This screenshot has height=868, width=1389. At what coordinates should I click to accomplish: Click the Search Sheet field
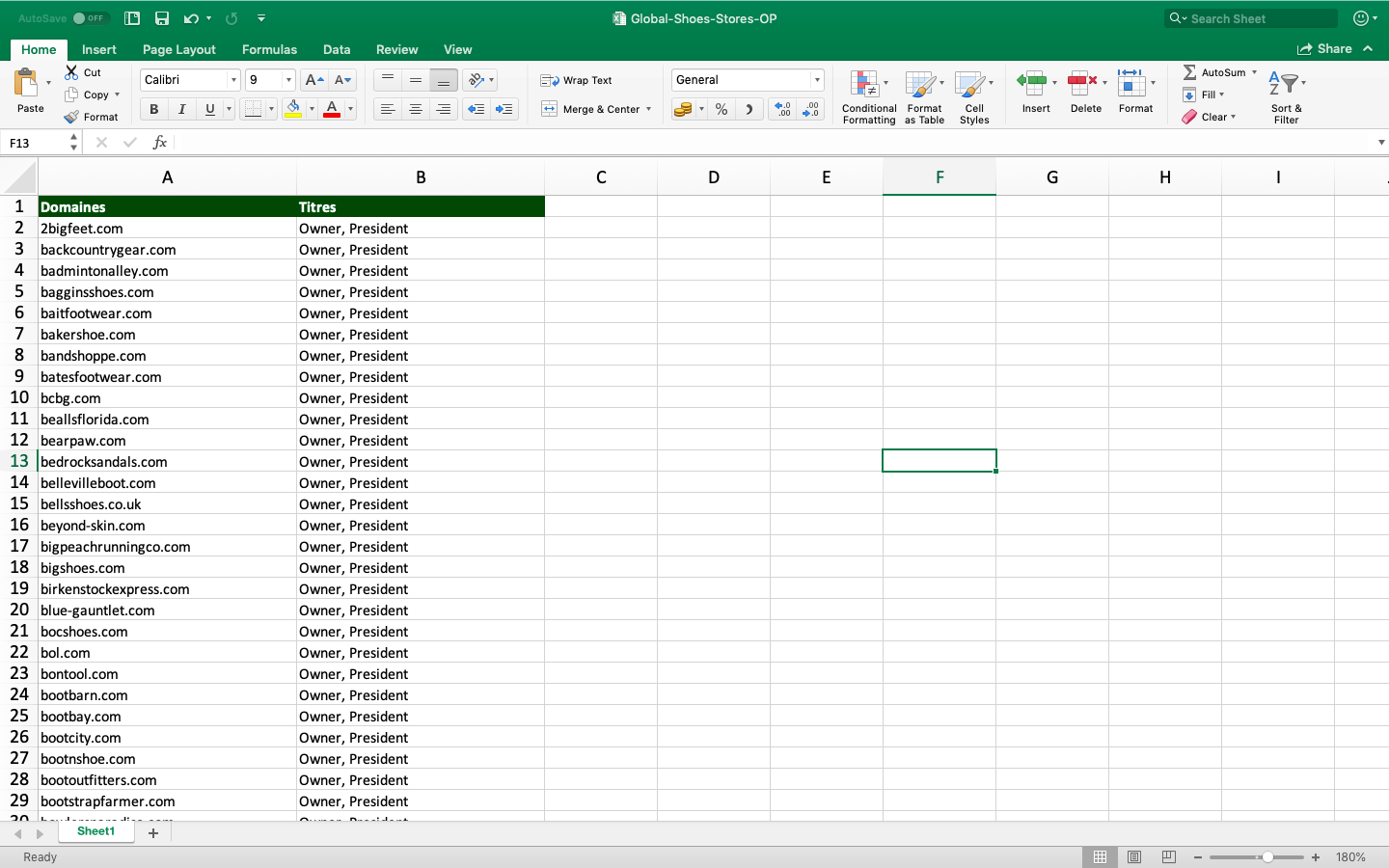coord(1254,18)
